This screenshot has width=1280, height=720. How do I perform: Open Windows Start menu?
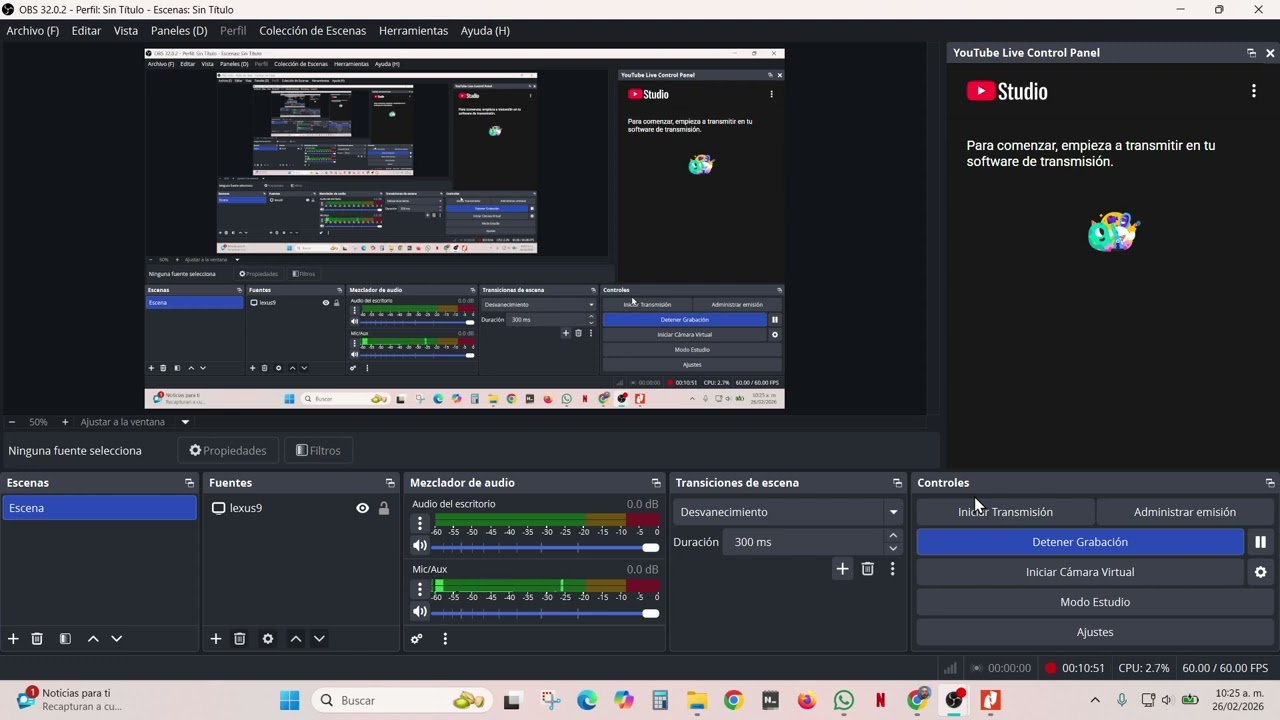[x=290, y=701]
